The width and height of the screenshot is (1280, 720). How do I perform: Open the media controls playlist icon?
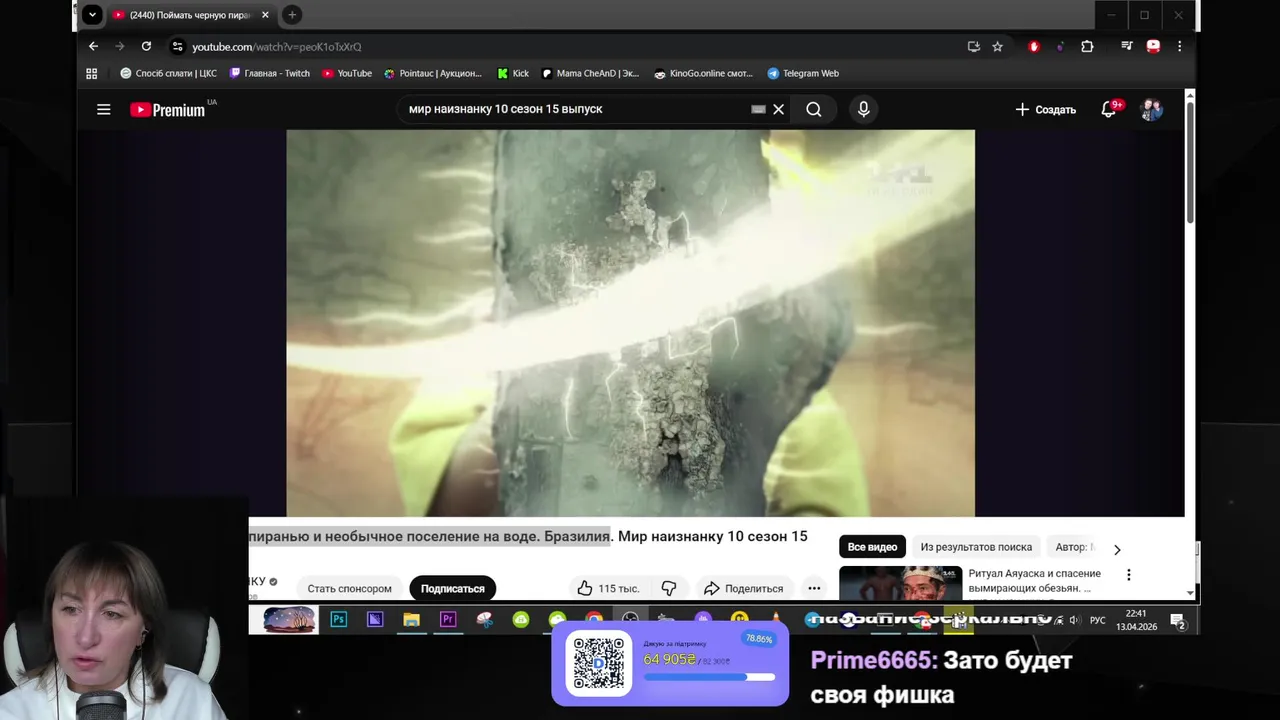(1126, 46)
